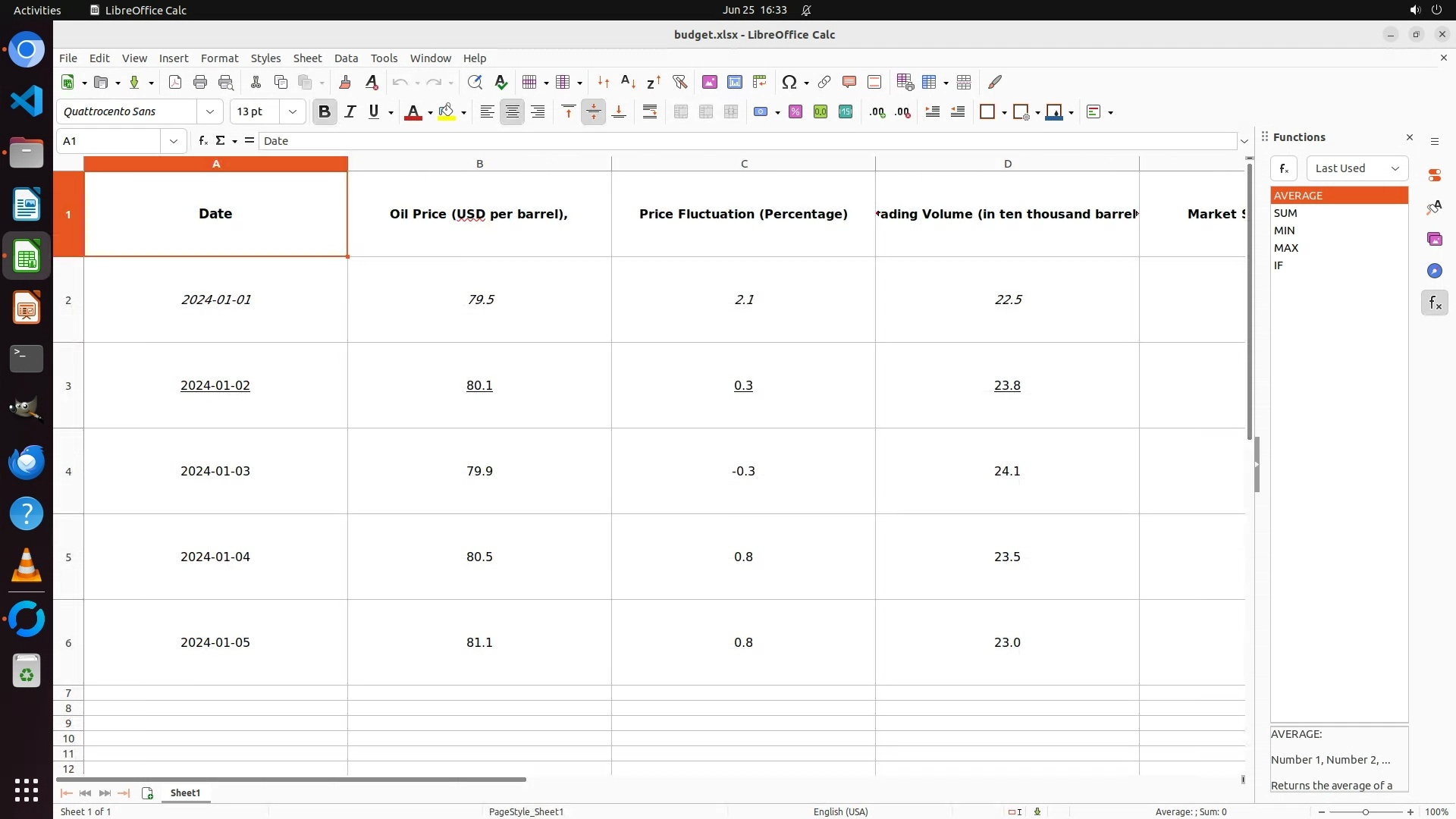Select column B header
Screen dimensions: 1456x819
click(x=479, y=164)
